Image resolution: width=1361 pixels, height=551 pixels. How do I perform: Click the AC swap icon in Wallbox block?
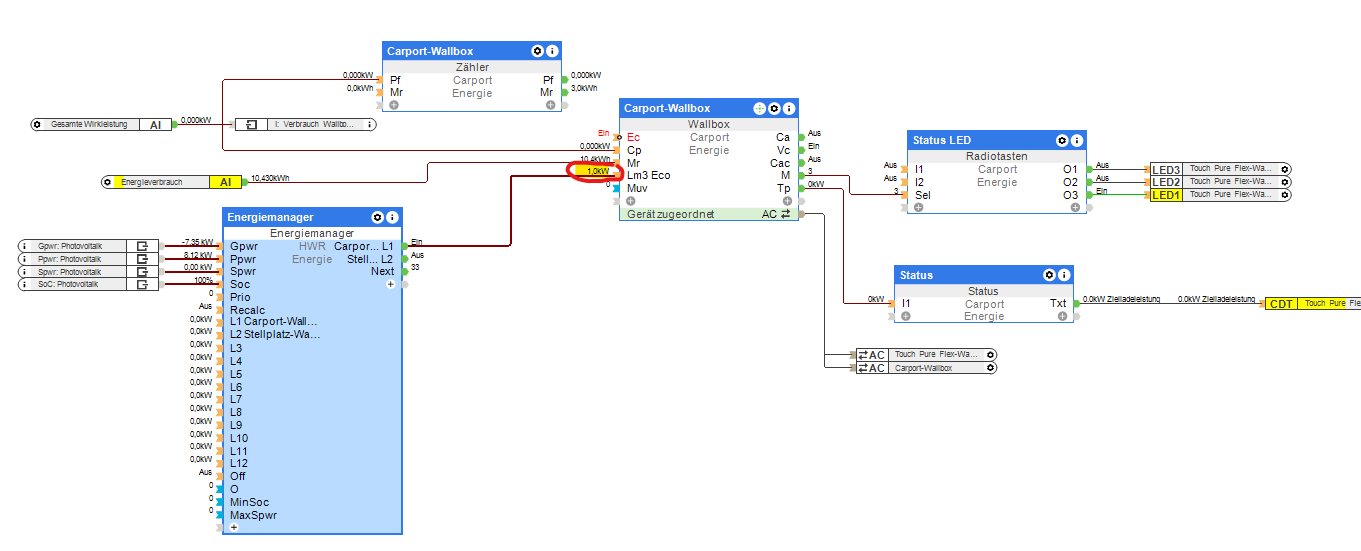pos(784,214)
